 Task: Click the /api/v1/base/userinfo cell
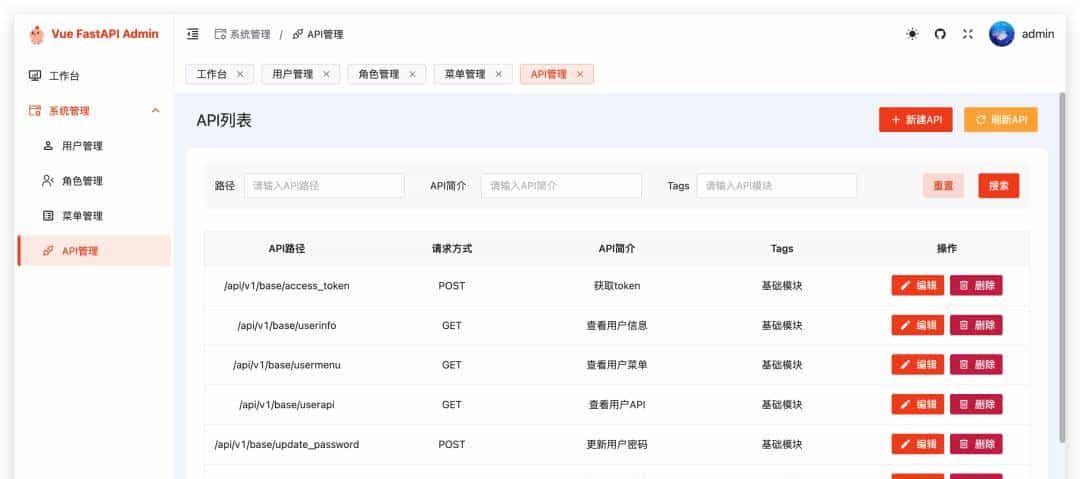point(287,325)
